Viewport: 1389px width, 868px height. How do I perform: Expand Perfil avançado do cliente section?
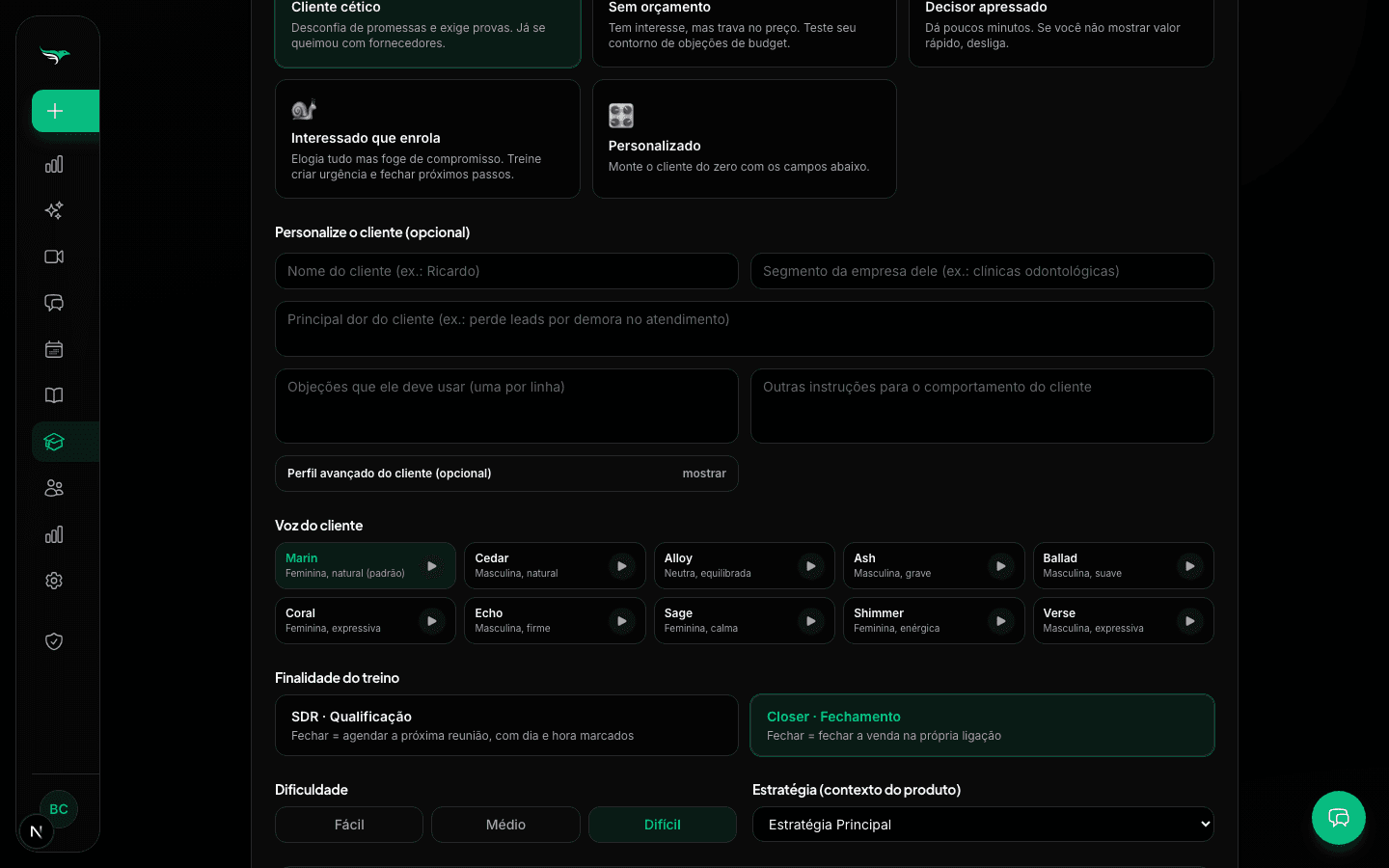[x=506, y=474]
